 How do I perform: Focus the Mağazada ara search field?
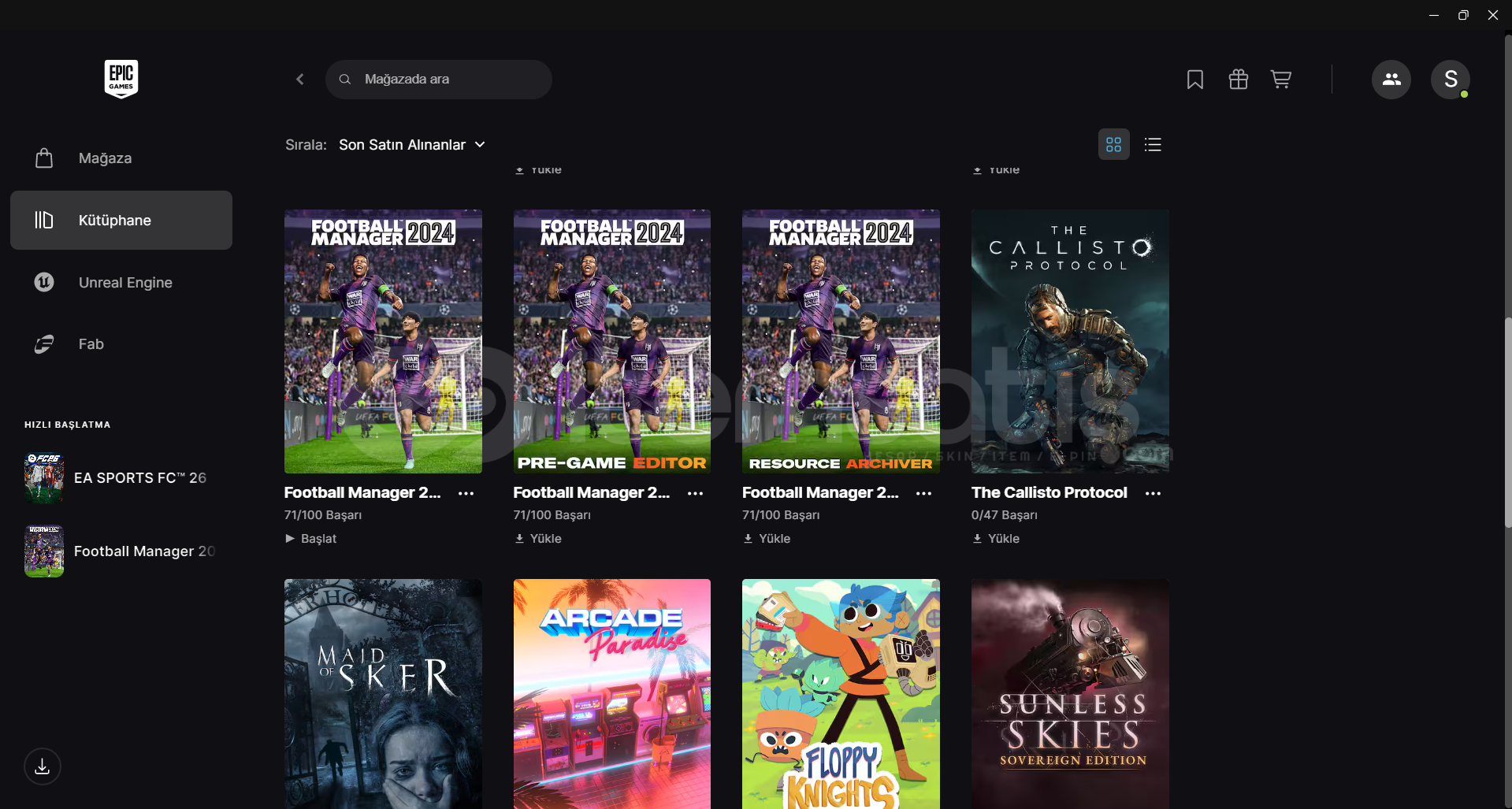(439, 80)
